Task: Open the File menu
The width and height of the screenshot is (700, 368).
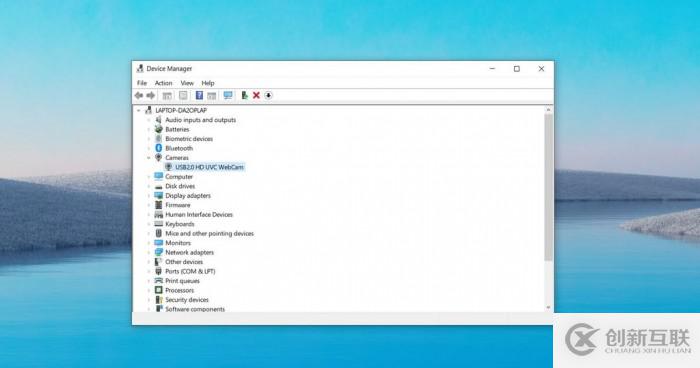Action: coord(142,83)
